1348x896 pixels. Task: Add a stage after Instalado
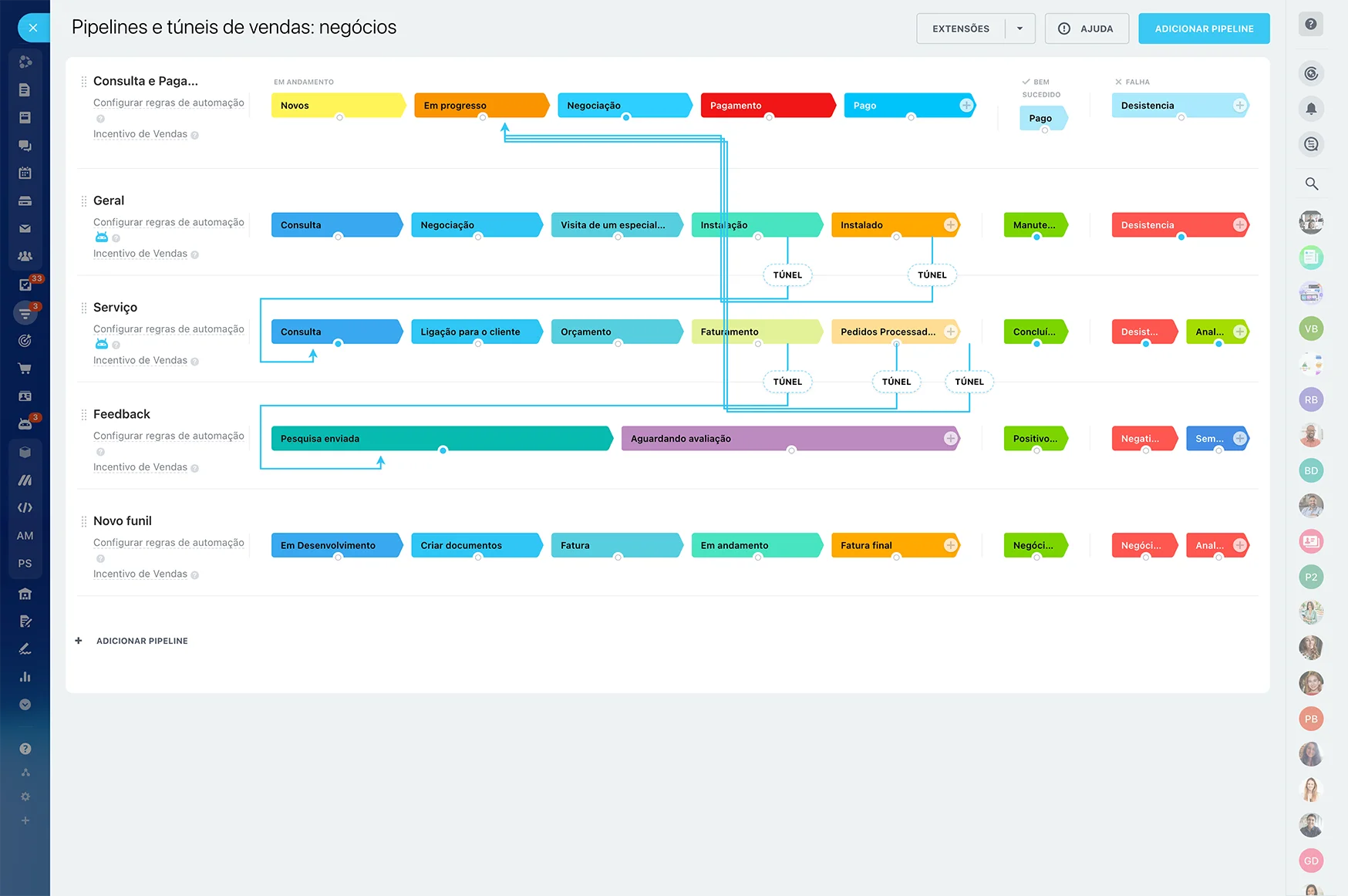951,225
